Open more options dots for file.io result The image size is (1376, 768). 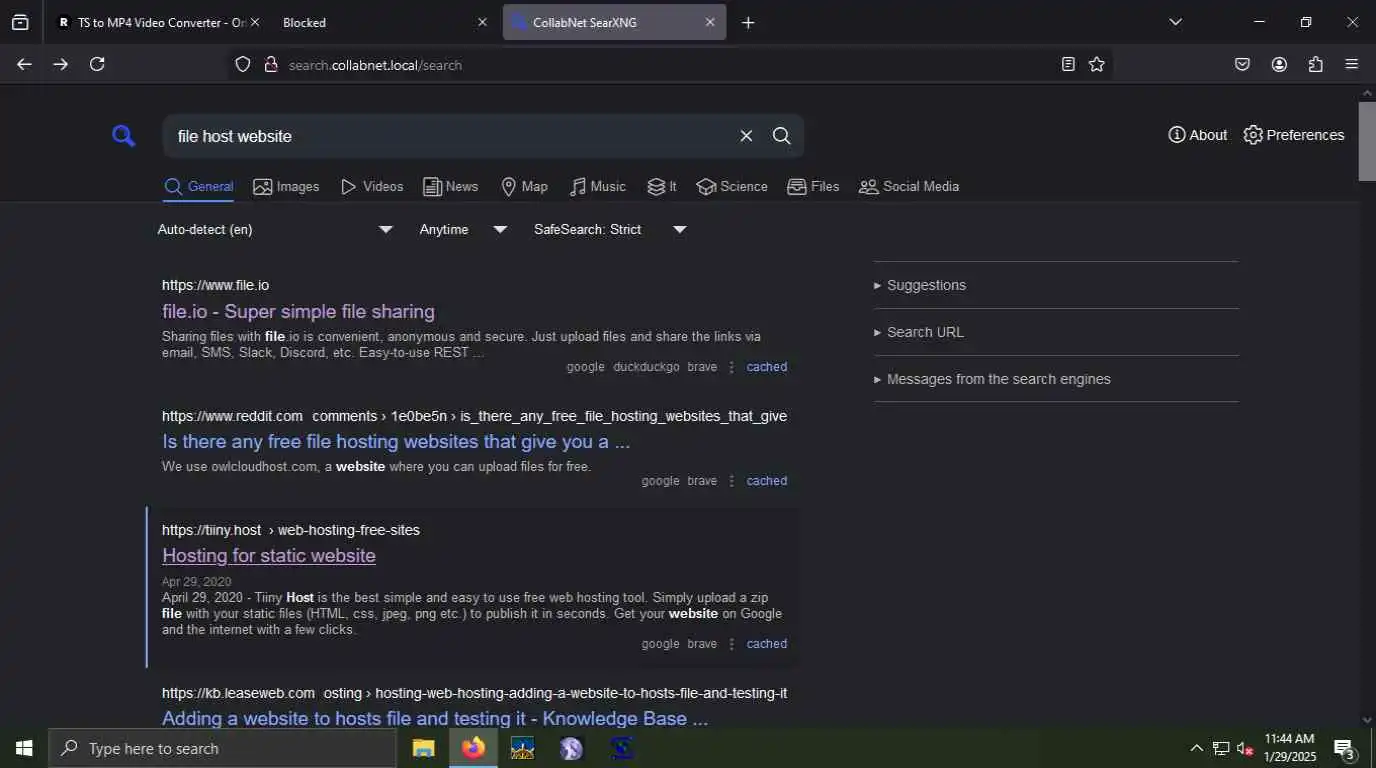(731, 367)
